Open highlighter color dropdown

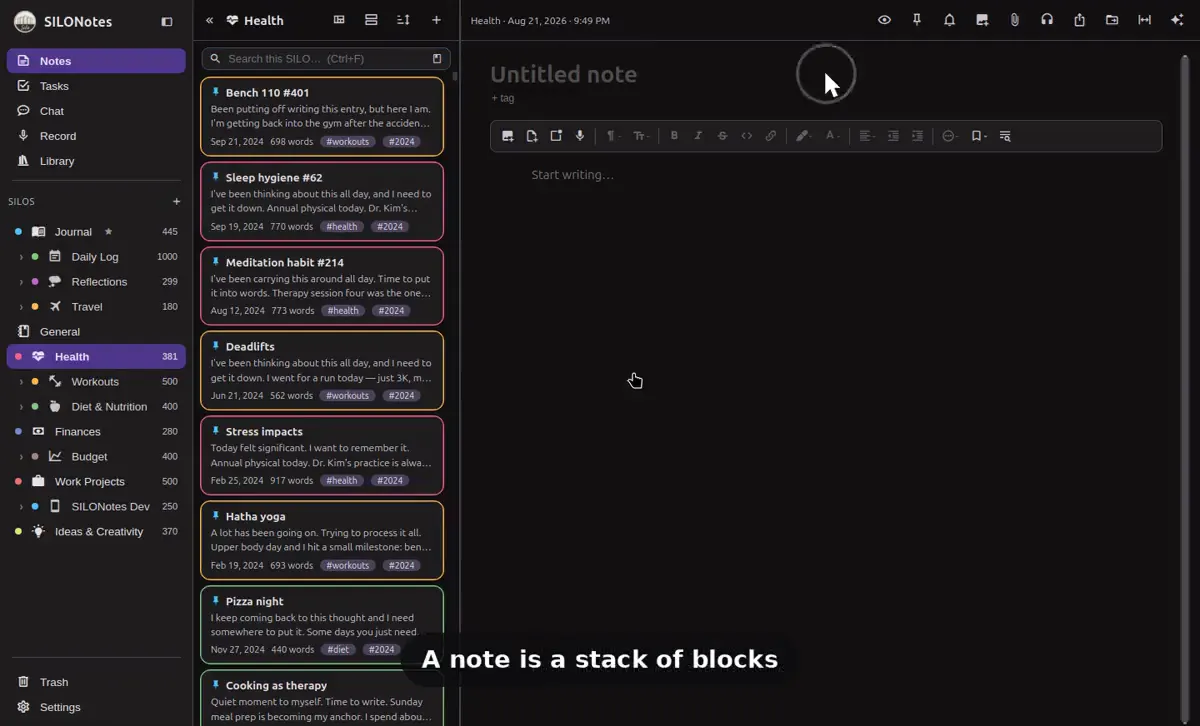[804, 136]
